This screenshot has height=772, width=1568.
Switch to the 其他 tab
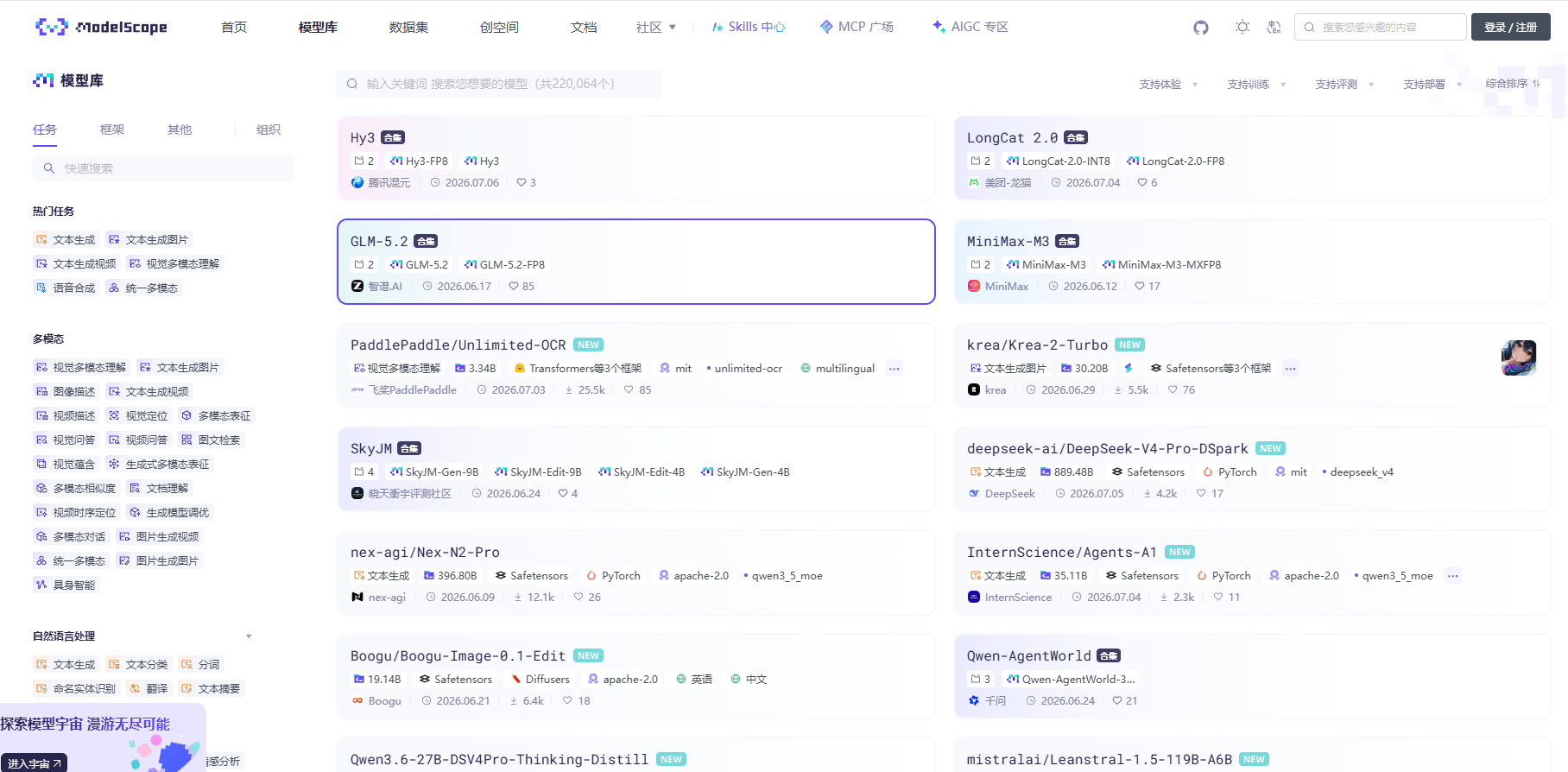(x=180, y=130)
